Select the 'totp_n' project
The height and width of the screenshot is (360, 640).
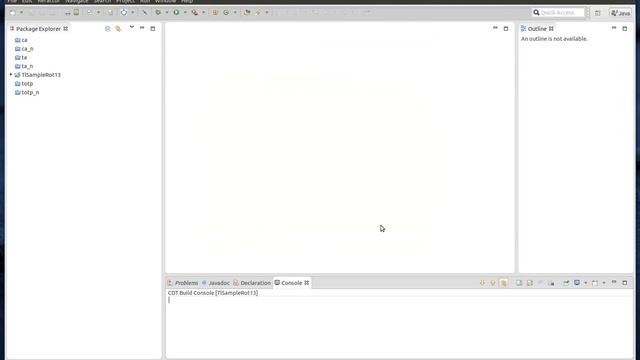tap(27, 93)
